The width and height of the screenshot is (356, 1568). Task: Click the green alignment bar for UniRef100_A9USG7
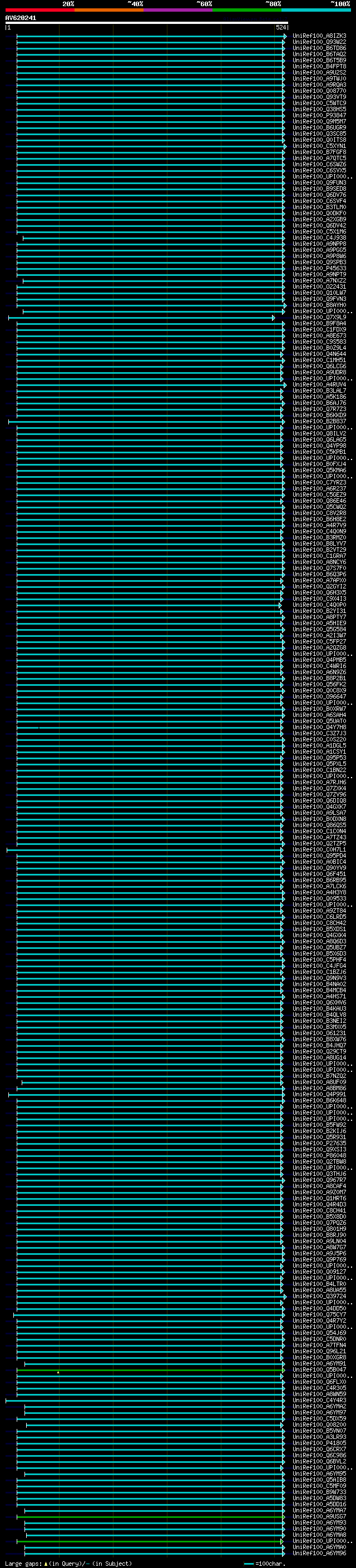click(x=150, y=1517)
